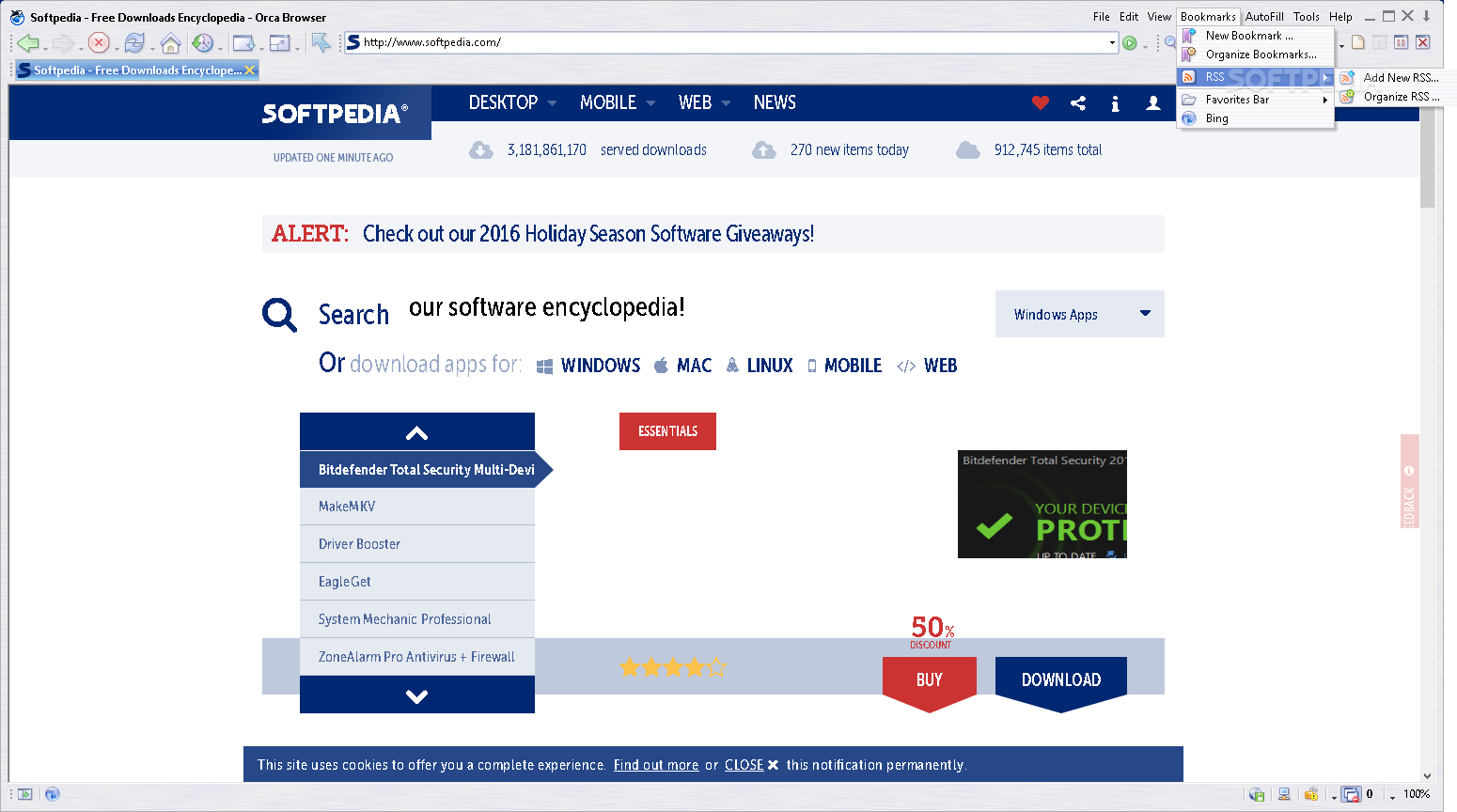Go back with the green Back arrow

(x=28, y=42)
